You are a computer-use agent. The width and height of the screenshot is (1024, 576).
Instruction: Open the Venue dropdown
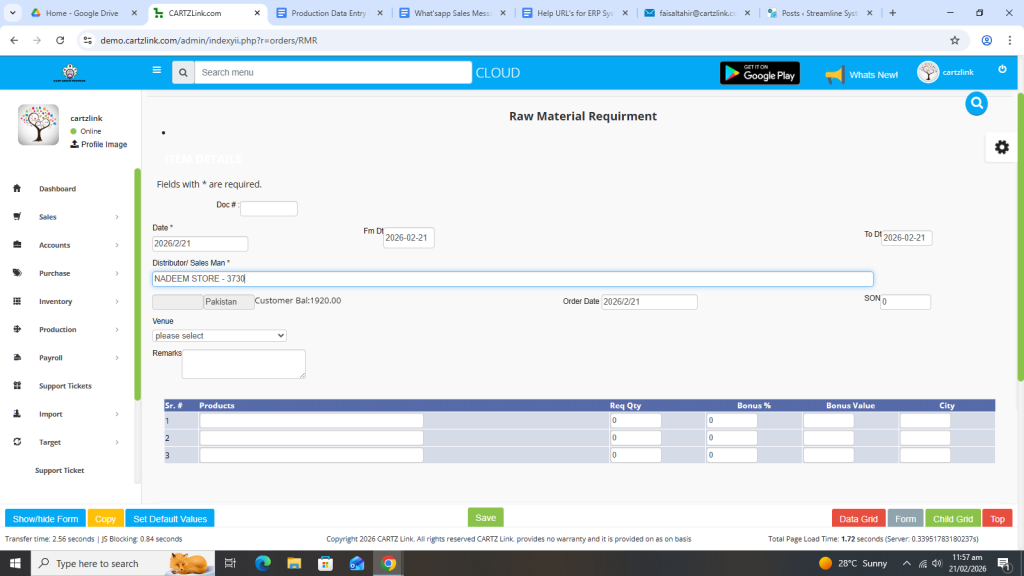[219, 336]
